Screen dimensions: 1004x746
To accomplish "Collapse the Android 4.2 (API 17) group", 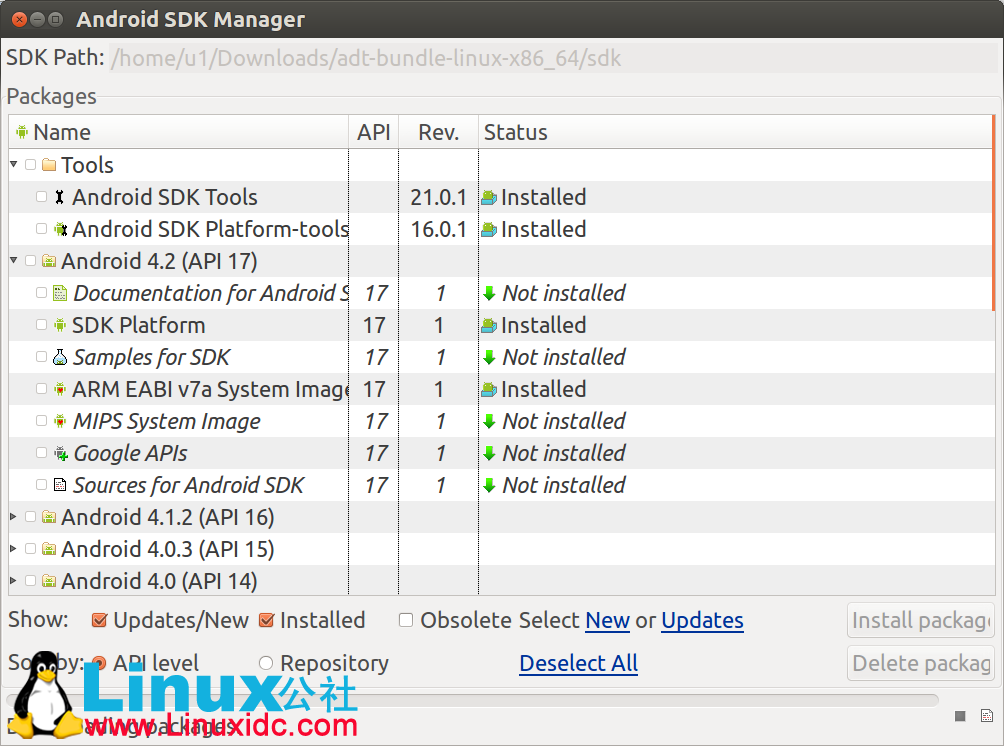I will [x=13, y=262].
